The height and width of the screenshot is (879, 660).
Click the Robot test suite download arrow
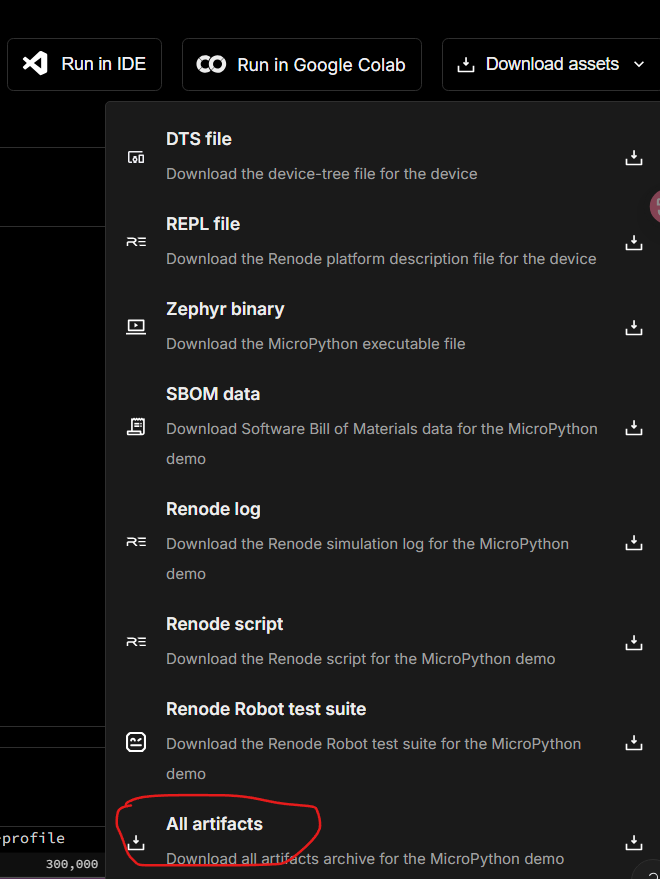(633, 742)
